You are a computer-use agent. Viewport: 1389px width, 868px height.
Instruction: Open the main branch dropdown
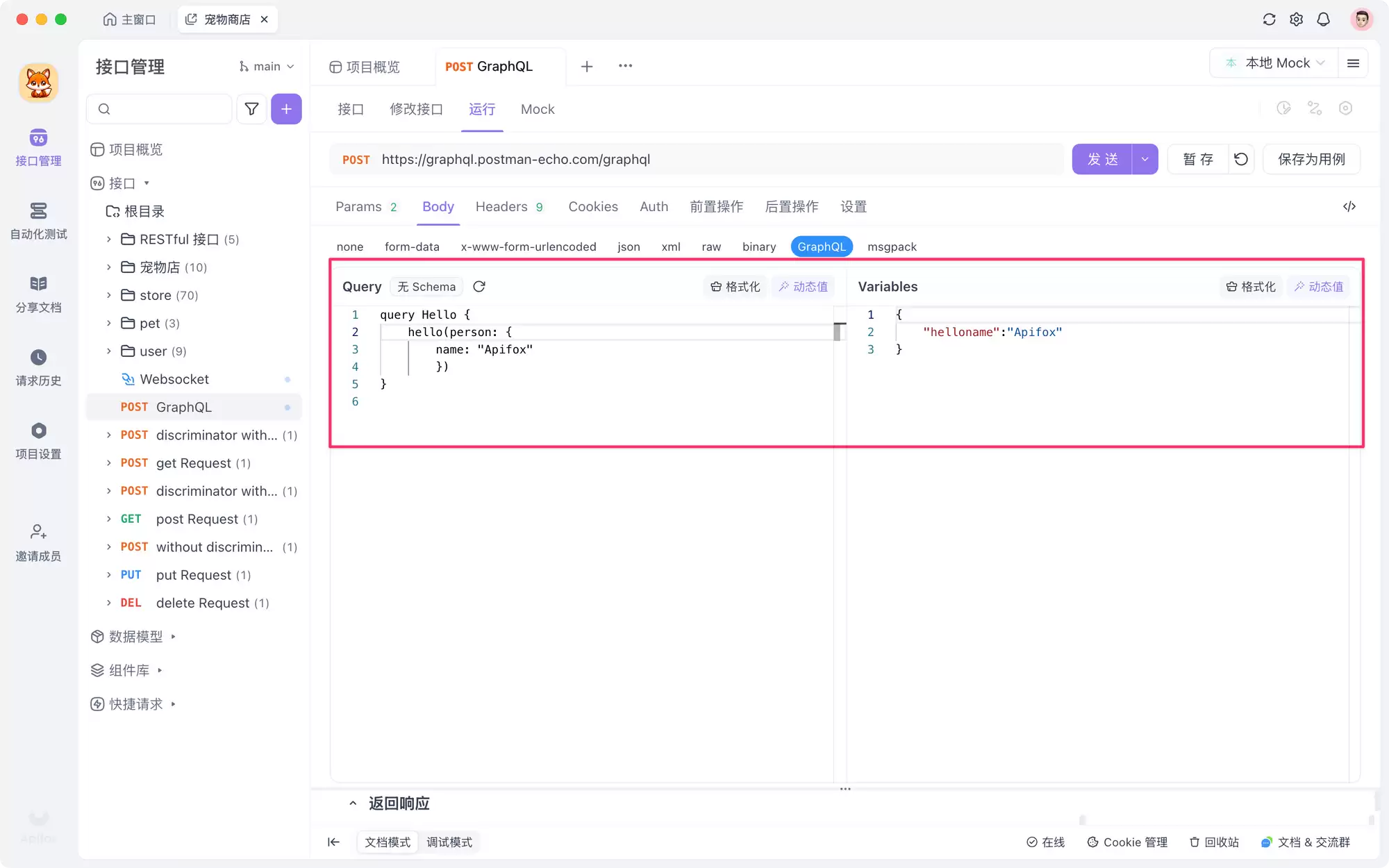(x=266, y=67)
